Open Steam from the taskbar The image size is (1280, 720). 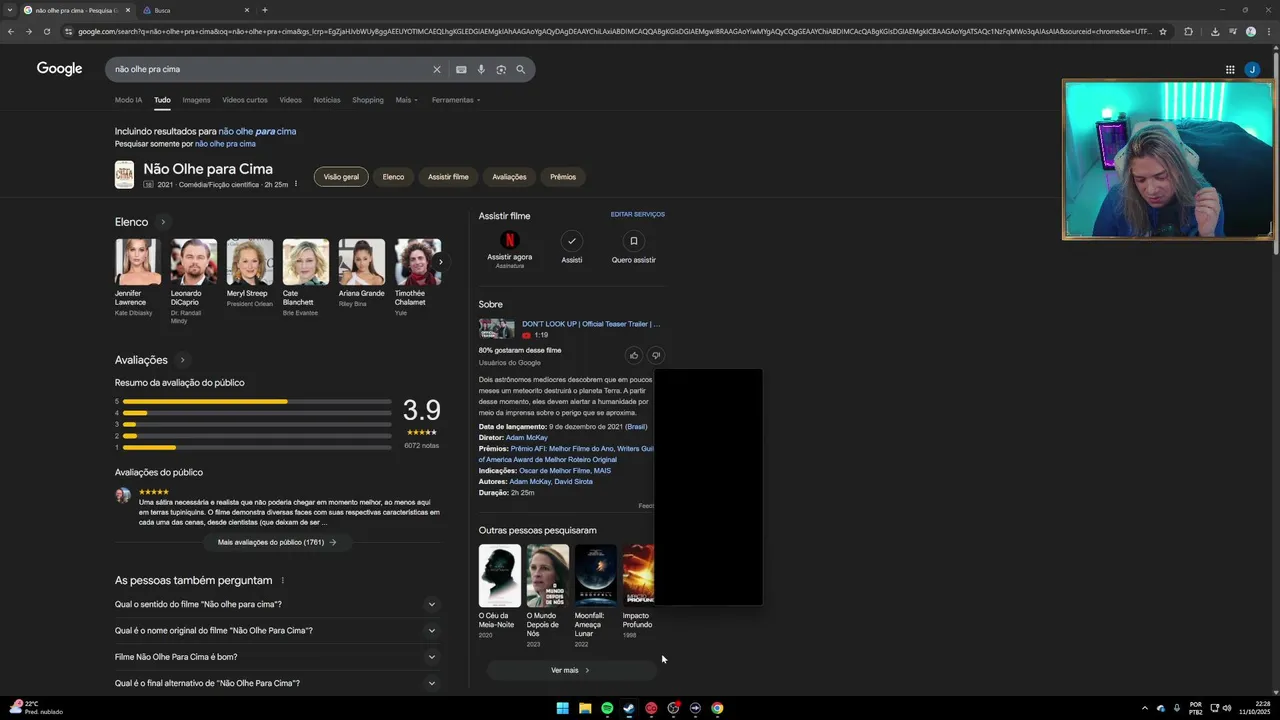point(629,708)
